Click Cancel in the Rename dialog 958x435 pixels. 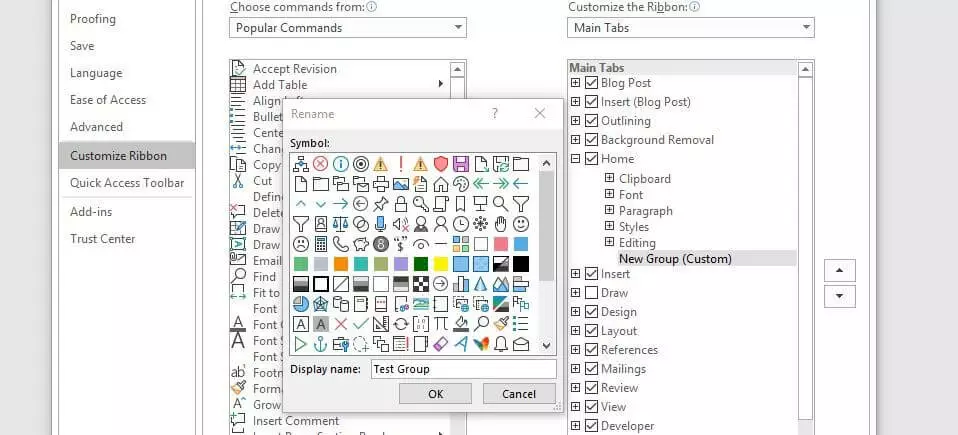point(519,394)
